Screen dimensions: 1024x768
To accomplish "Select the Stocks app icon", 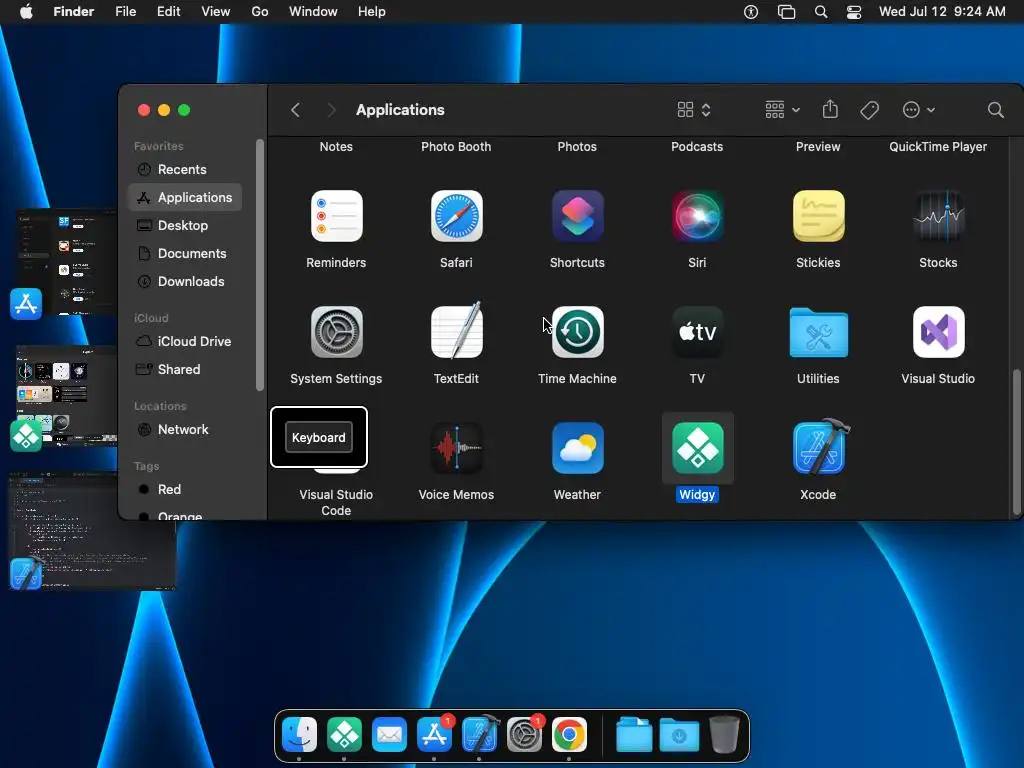I will point(938,216).
